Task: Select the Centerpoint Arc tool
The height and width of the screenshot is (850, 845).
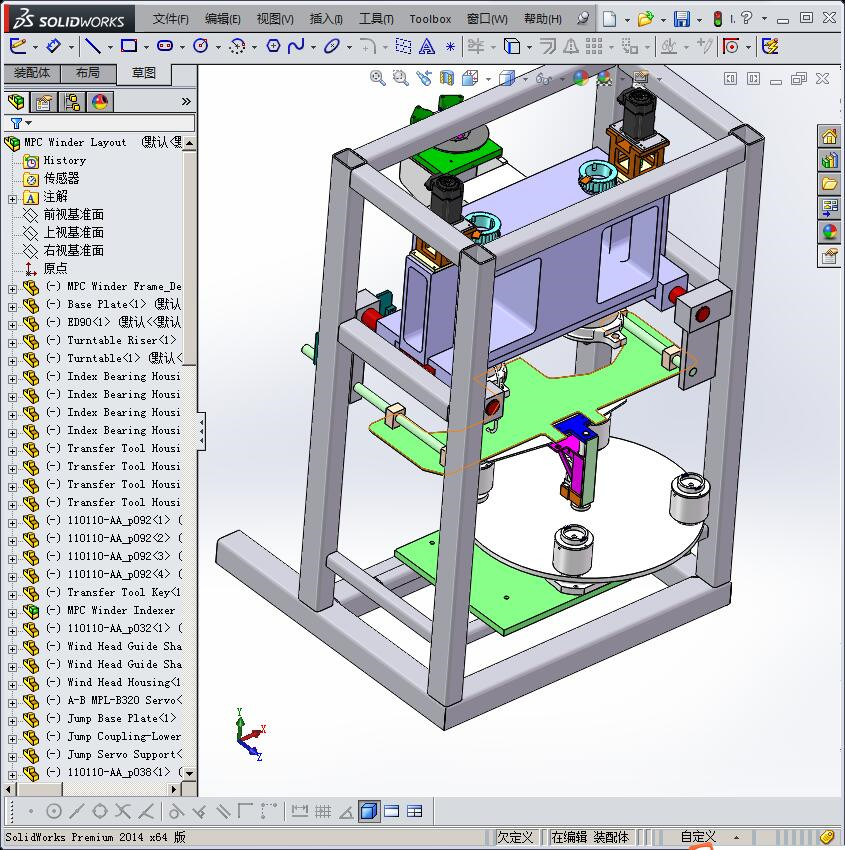Action: click(236, 47)
